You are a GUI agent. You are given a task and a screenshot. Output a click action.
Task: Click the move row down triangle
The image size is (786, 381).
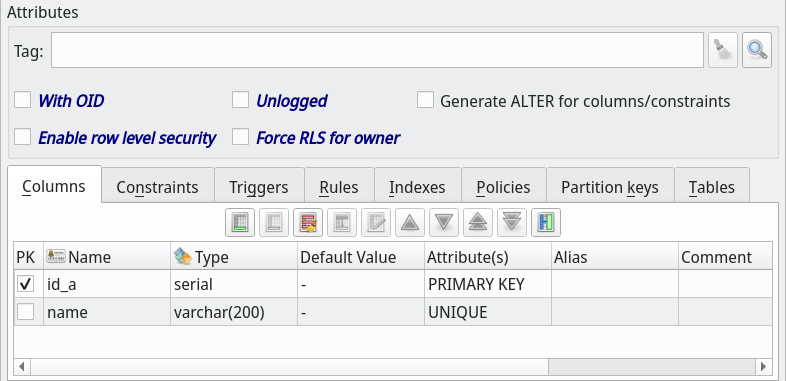coord(444,222)
